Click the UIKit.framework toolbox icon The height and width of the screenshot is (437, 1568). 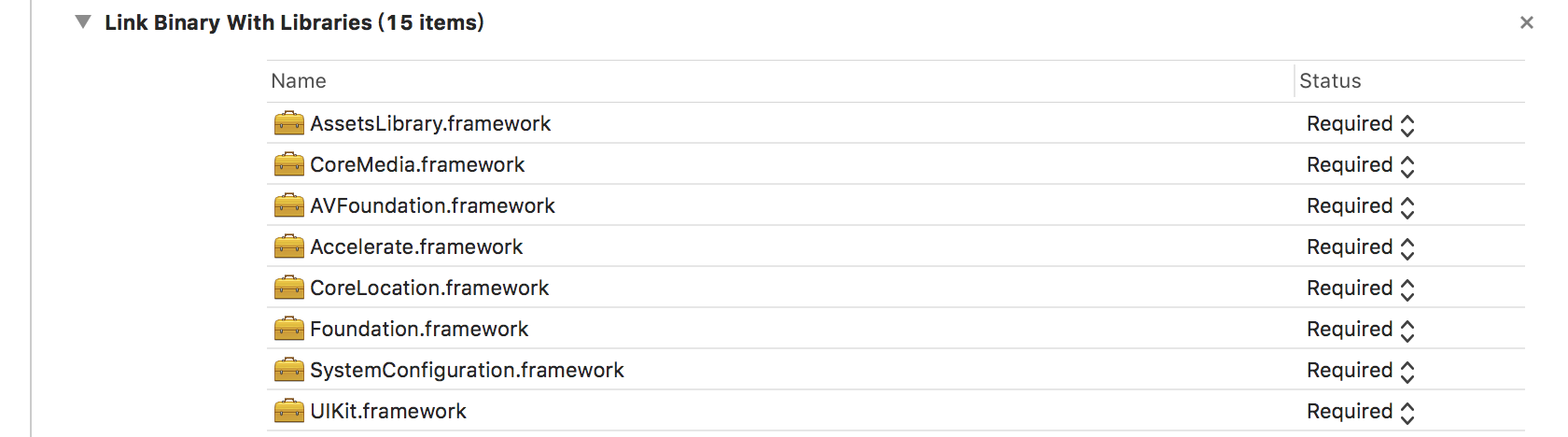pos(289,411)
